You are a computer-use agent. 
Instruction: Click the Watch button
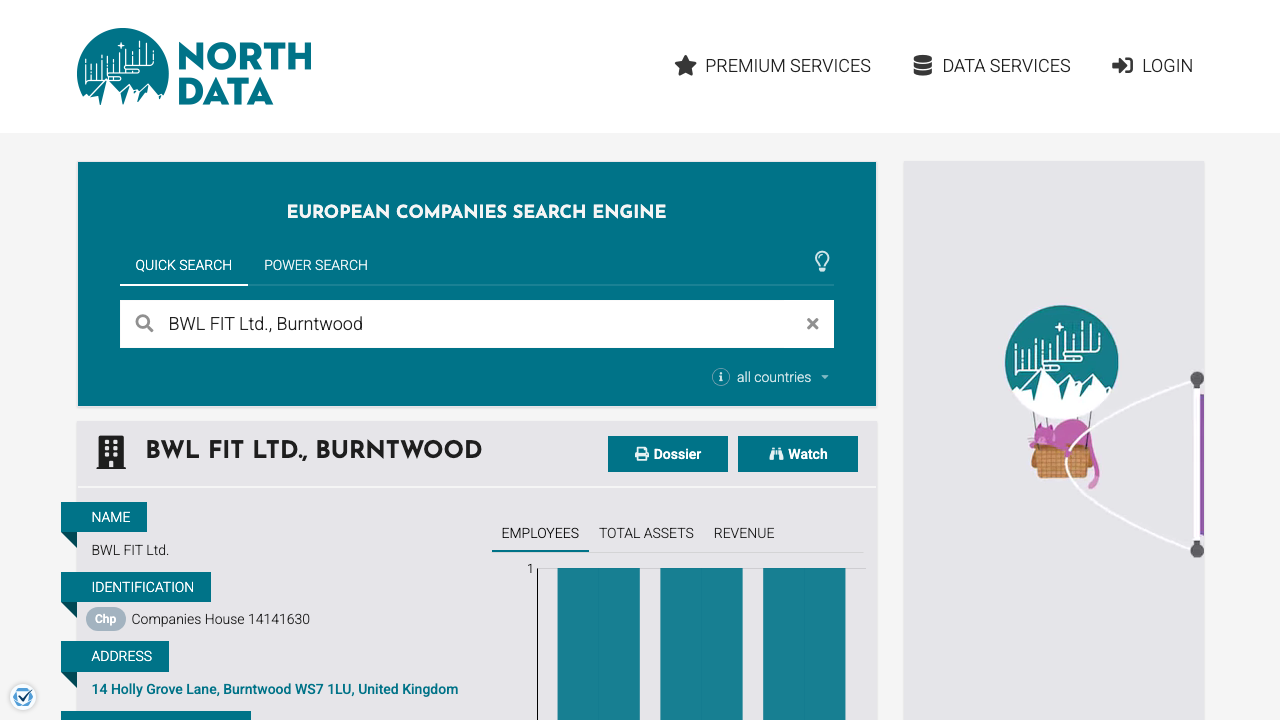(798, 454)
